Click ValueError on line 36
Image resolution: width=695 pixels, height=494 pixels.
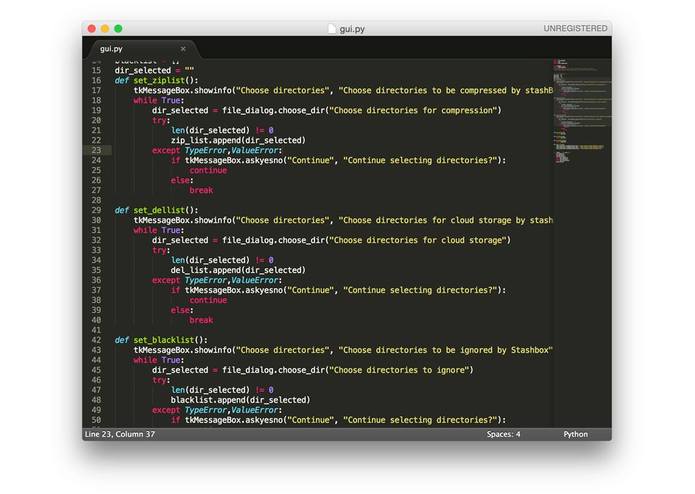[255, 280]
